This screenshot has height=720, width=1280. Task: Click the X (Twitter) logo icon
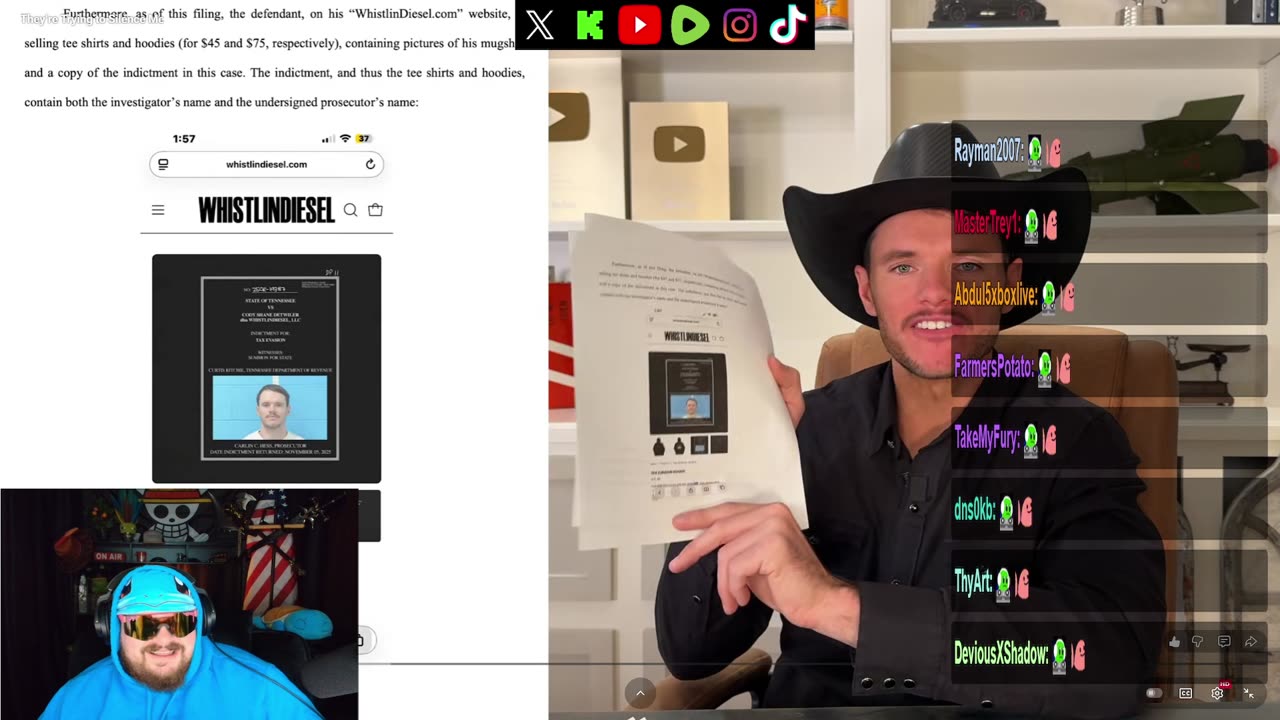[539, 25]
